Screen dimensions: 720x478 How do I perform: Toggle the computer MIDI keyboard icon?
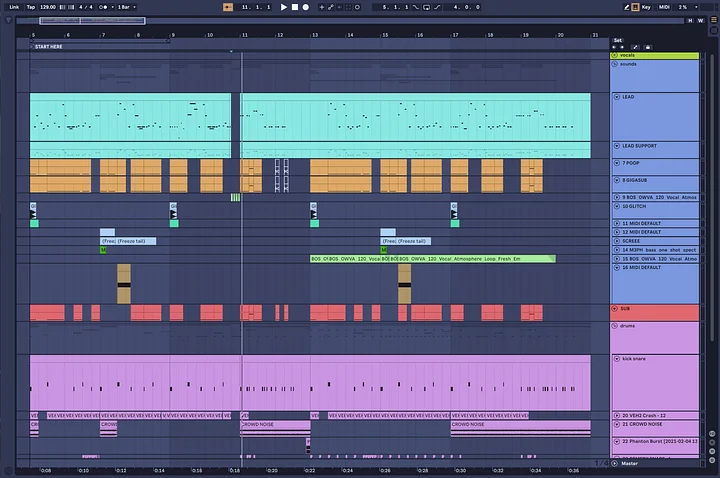(636, 7)
